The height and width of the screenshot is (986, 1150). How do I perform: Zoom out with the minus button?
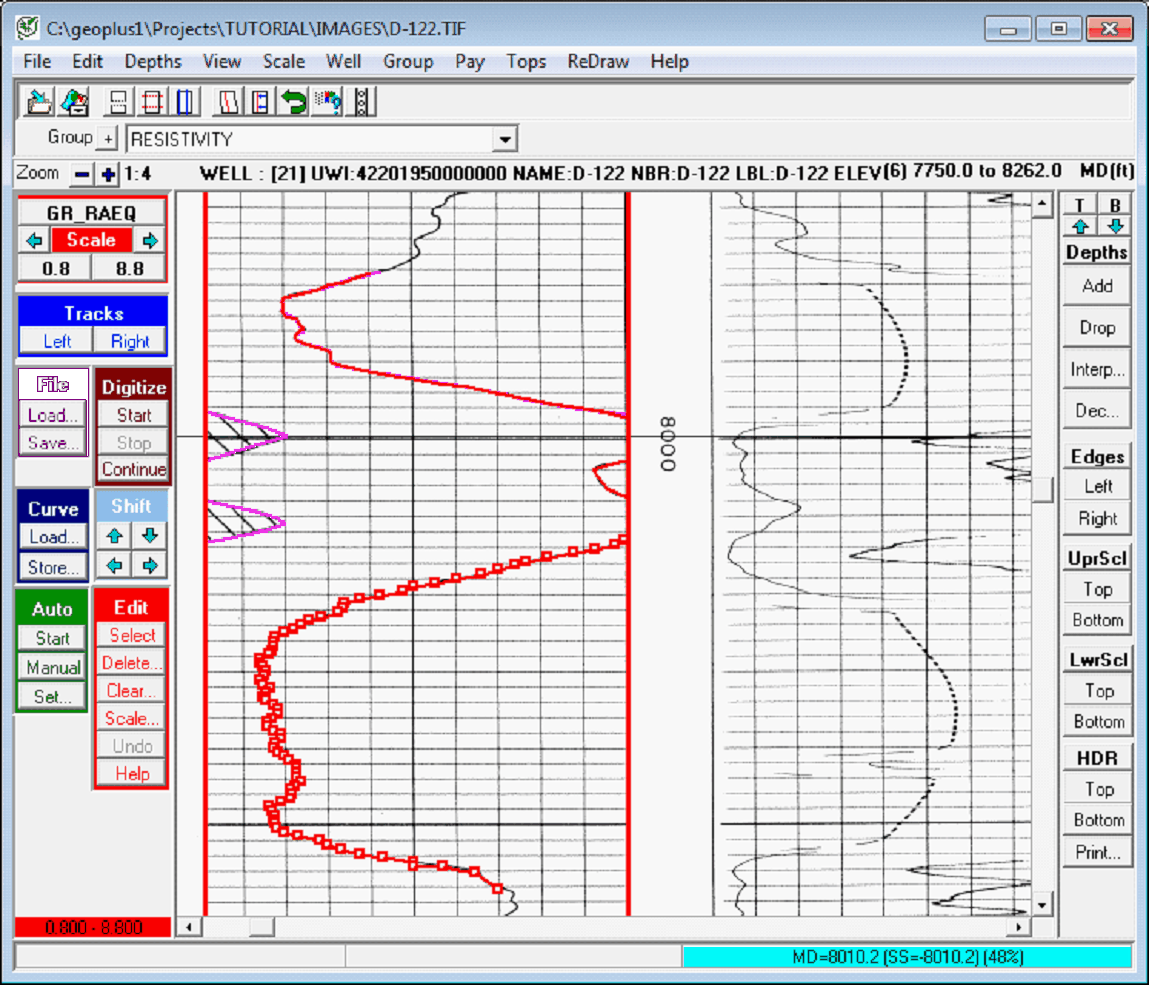point(83,174)
